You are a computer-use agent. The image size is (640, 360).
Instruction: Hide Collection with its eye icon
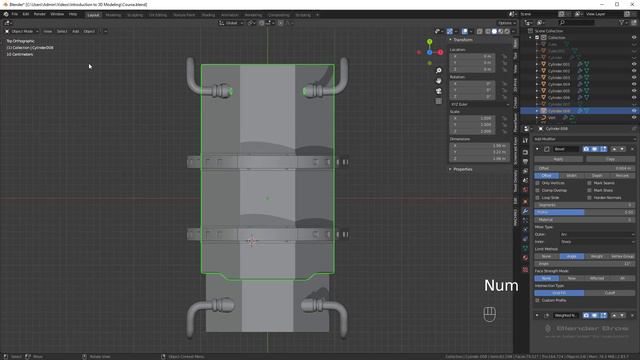634,38
